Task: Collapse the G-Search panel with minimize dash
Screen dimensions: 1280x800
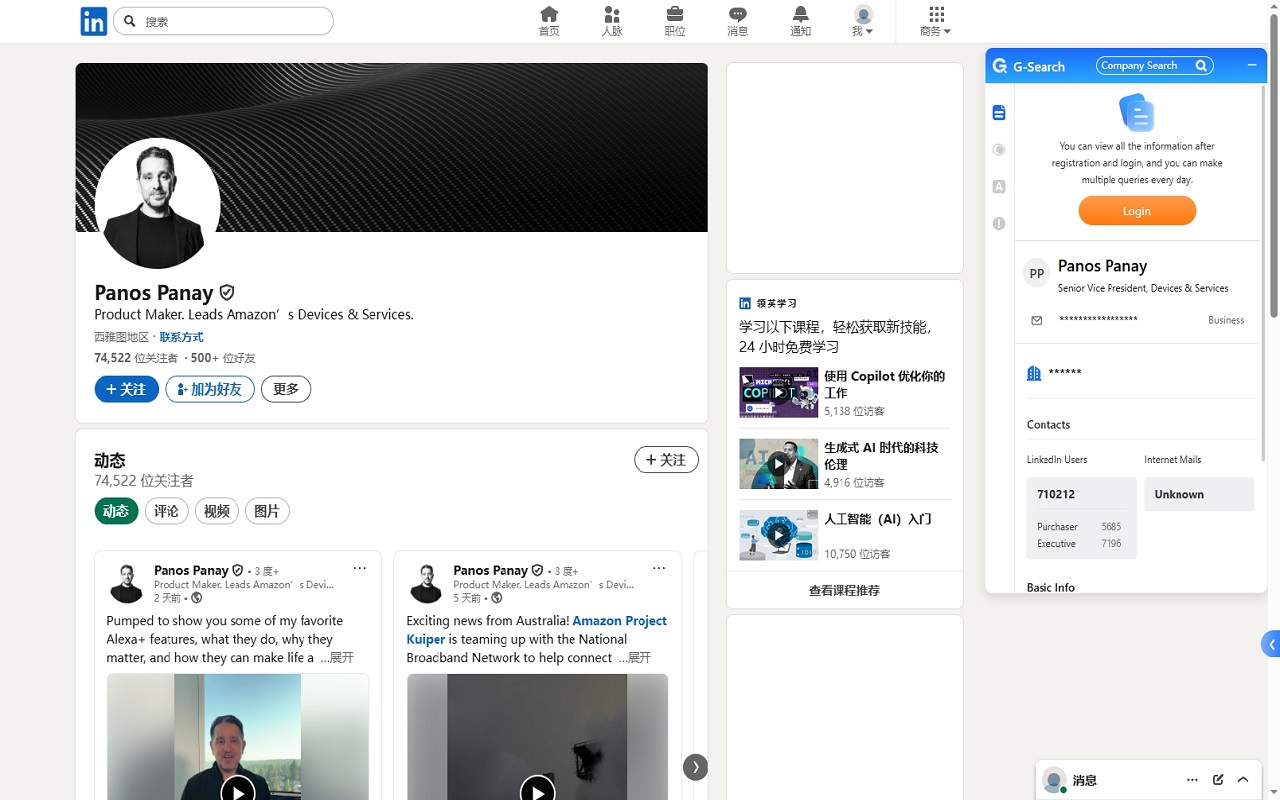Action: click(x=1251, y=64)
